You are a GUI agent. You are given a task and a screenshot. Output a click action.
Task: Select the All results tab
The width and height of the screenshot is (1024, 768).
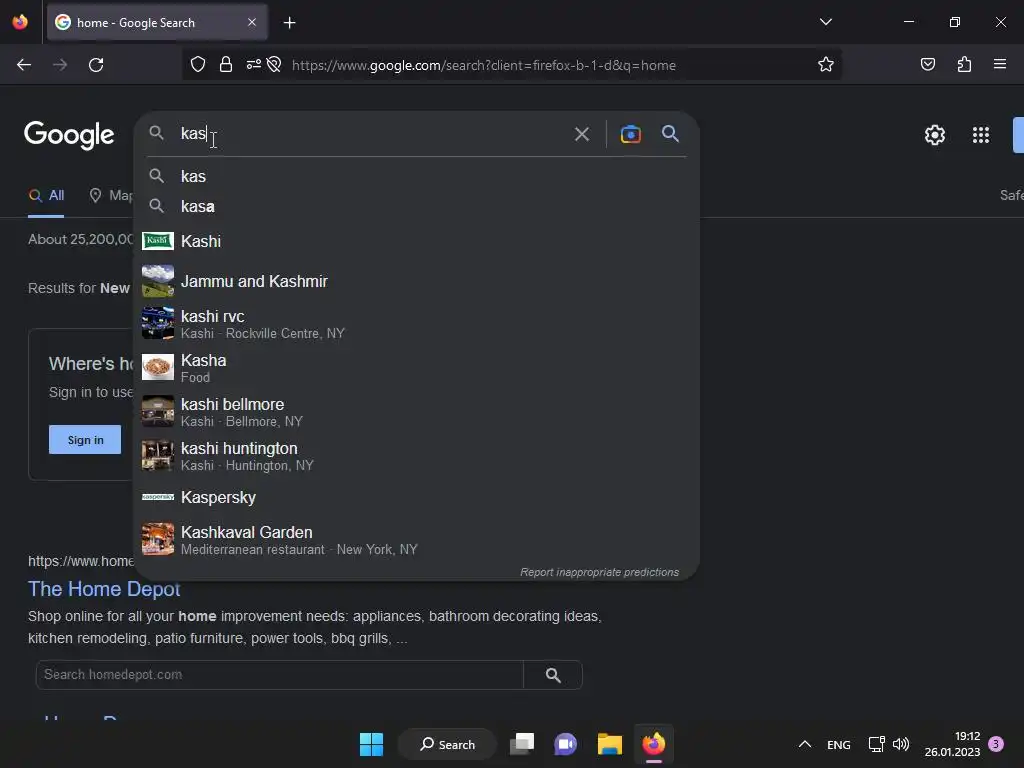click(x=46, y=195)
